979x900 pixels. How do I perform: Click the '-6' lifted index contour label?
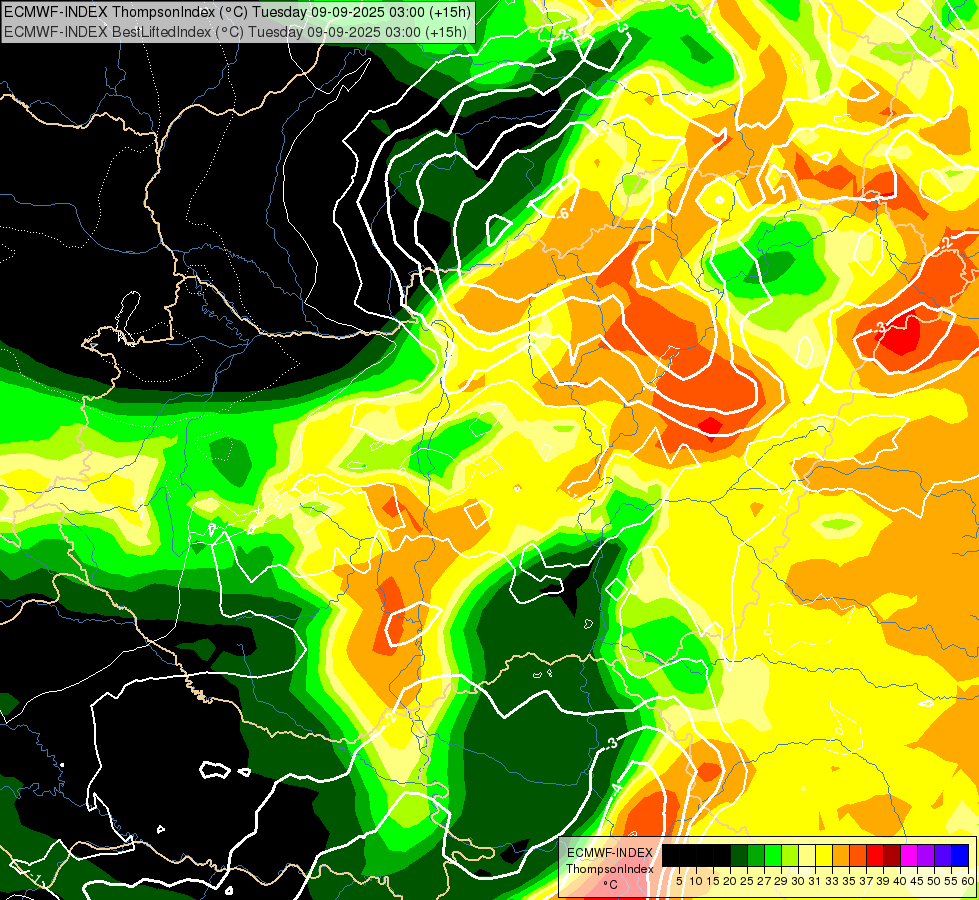pos(561,214)
